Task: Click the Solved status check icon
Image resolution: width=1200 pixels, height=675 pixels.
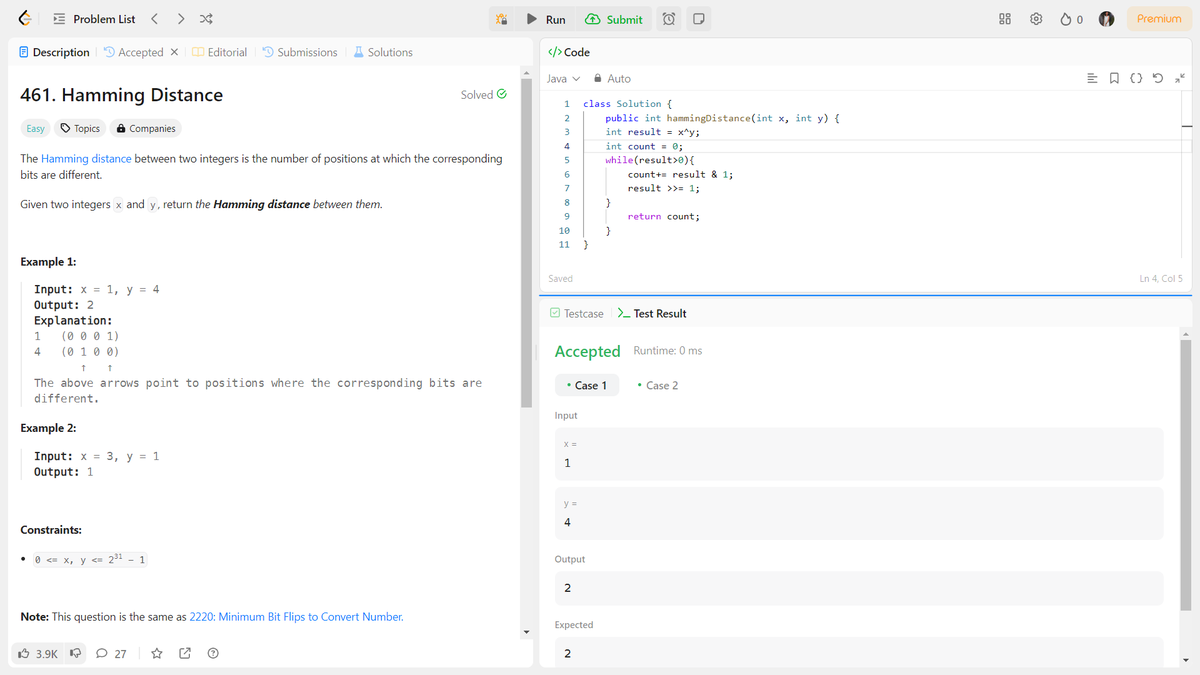Action: (502, 95)
